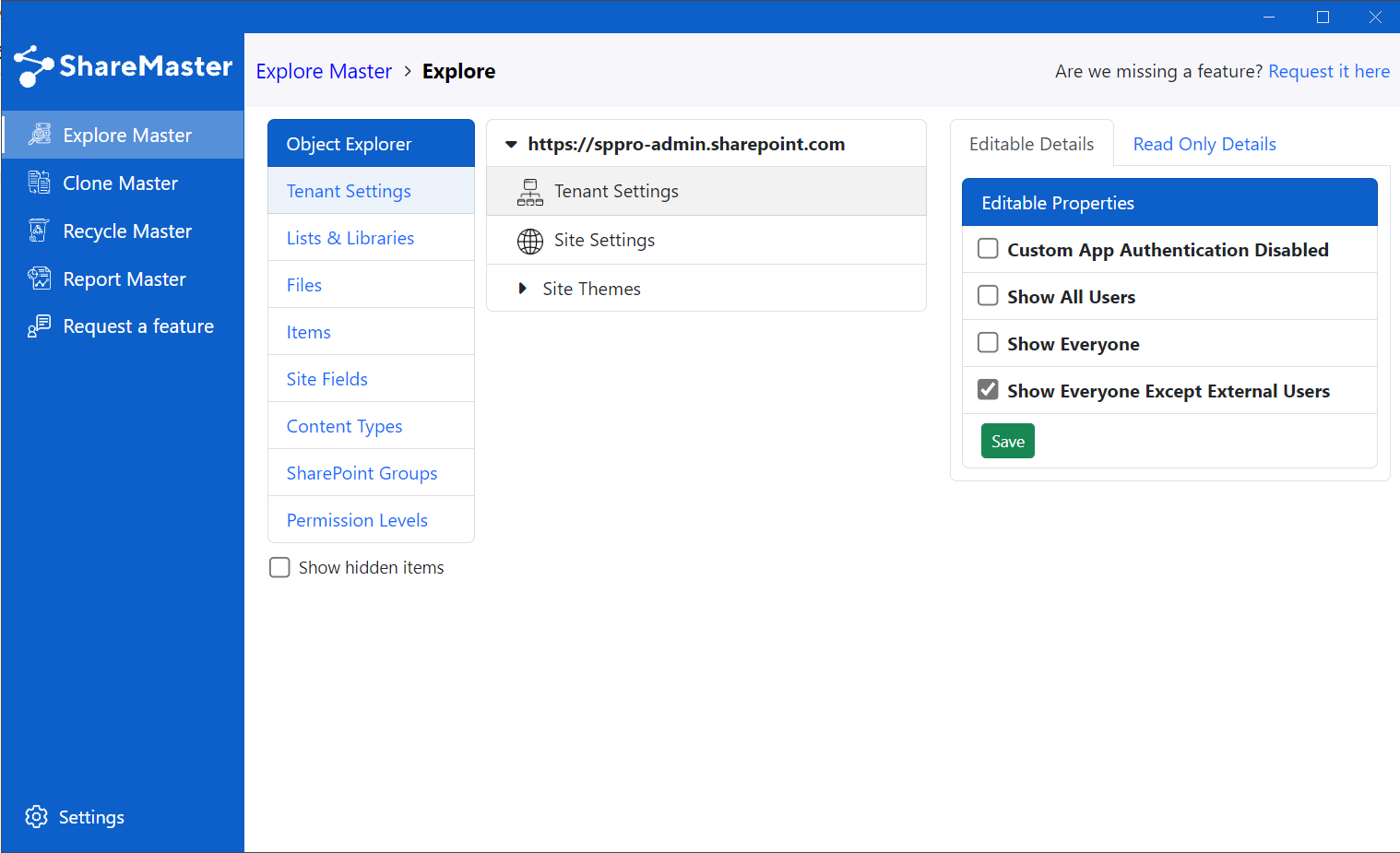Open Clone Master in the sidebar
1400x853 pixels.
(x=124, y=183)
